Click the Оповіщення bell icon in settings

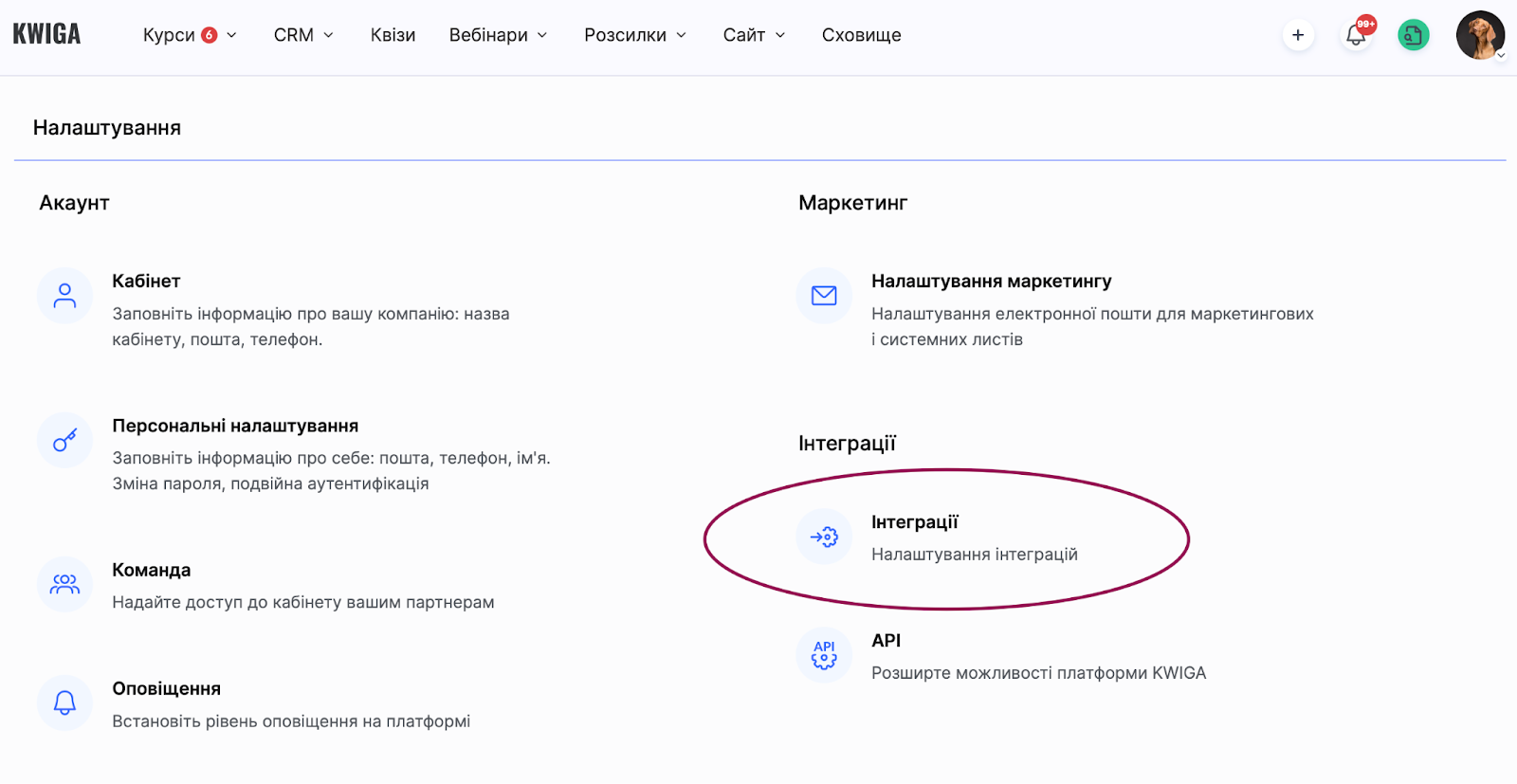(64, 702)
